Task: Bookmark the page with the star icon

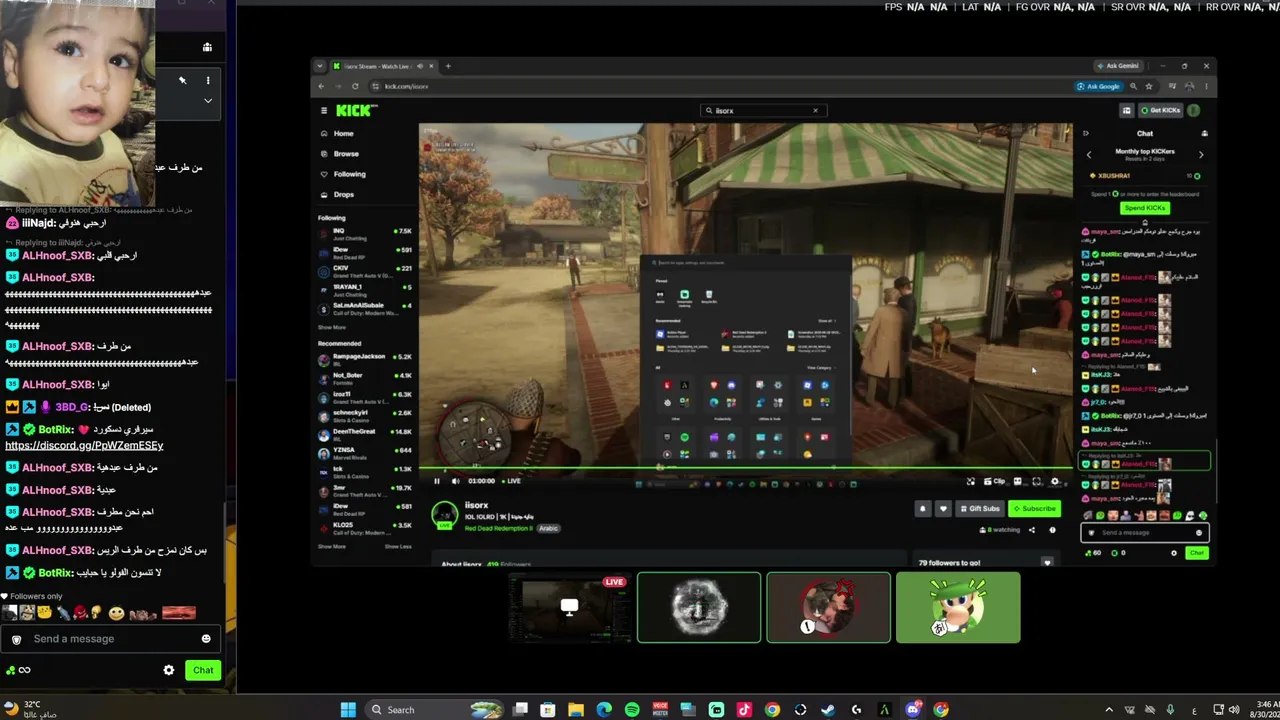Action: (x=1149, y=86)
